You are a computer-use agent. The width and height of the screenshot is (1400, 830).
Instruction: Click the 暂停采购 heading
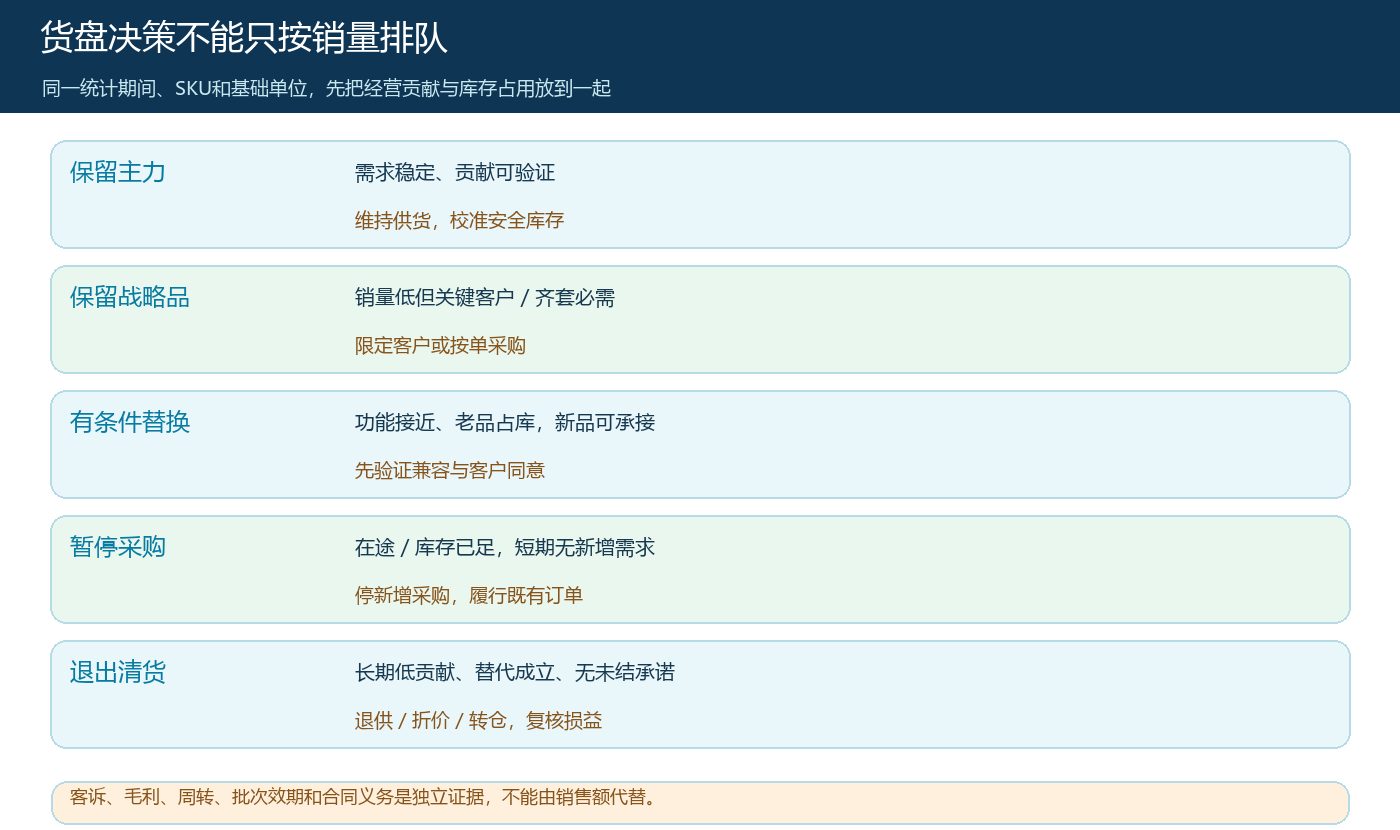click(x=118, y=547)
